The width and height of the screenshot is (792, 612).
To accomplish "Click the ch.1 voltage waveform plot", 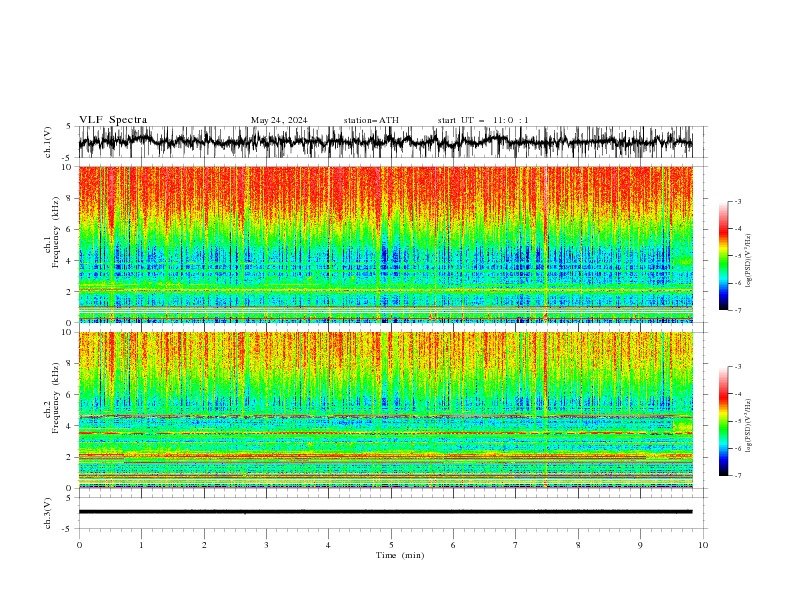I will point(385,142).
